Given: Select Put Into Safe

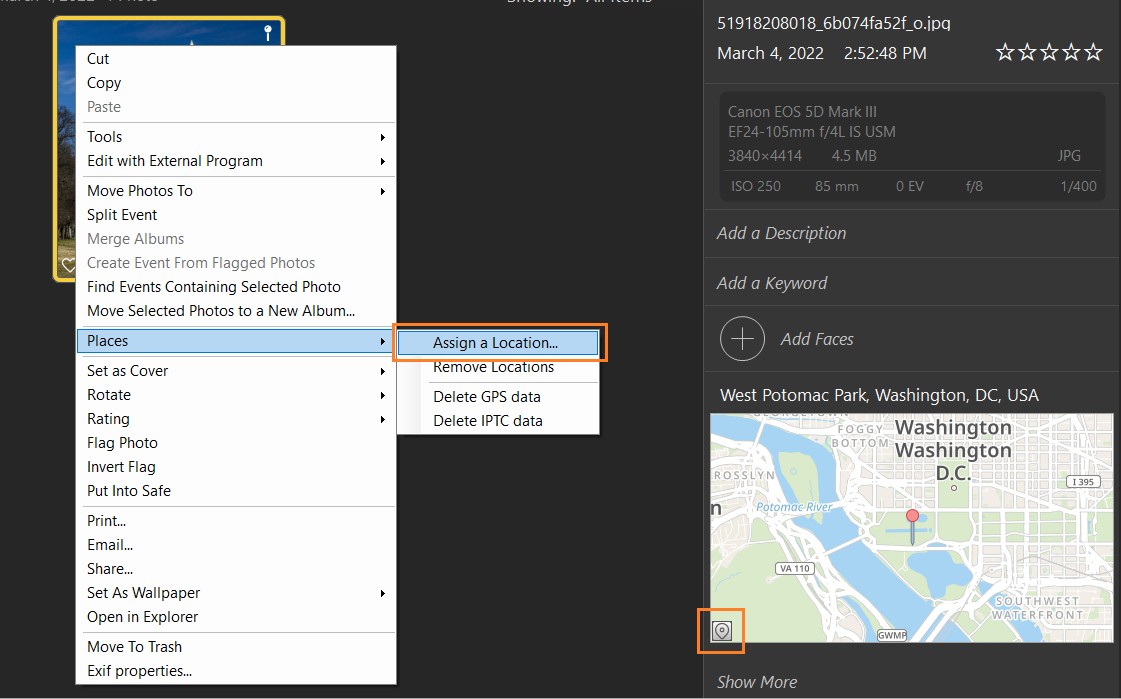Looking at the screenshot, I should (x=236, y=491).
